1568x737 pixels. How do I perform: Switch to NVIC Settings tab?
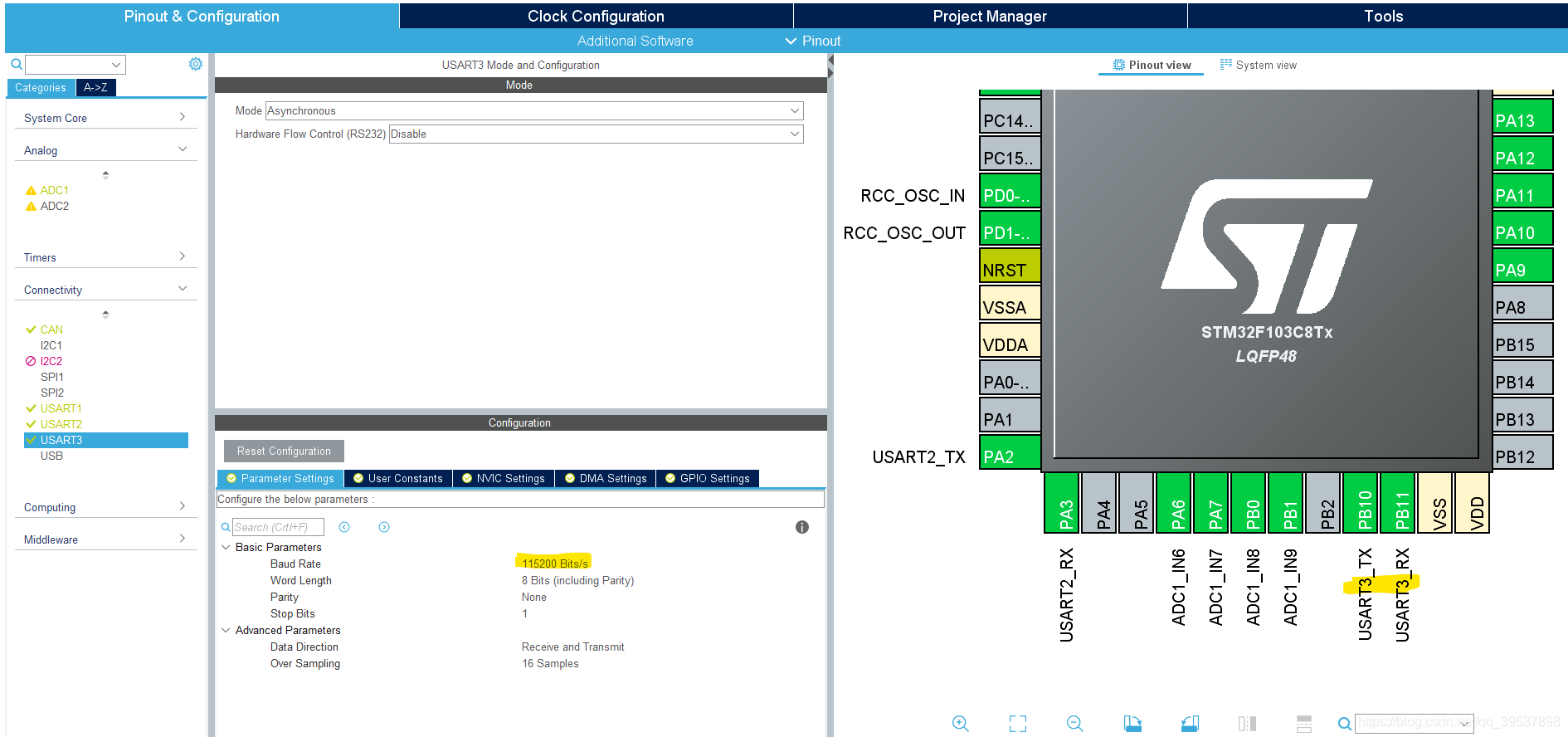click(503, 478)
